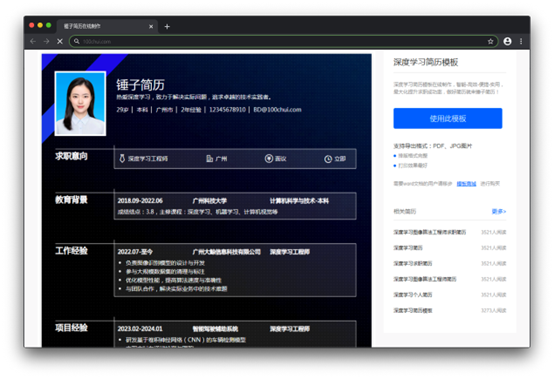
Task: Click the address bar URL field
Action: click(x=283, y=41)
